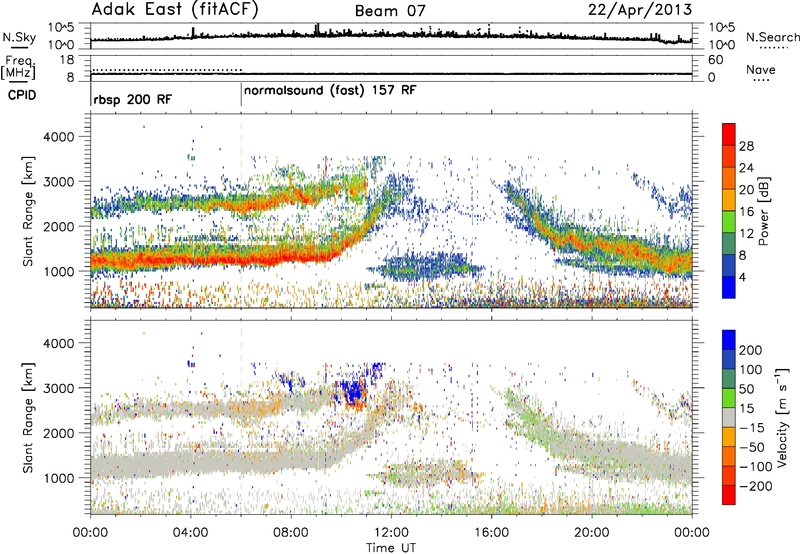Click the 'N.Sky' legend label
The image size is (800, 554).
(19, 37)
